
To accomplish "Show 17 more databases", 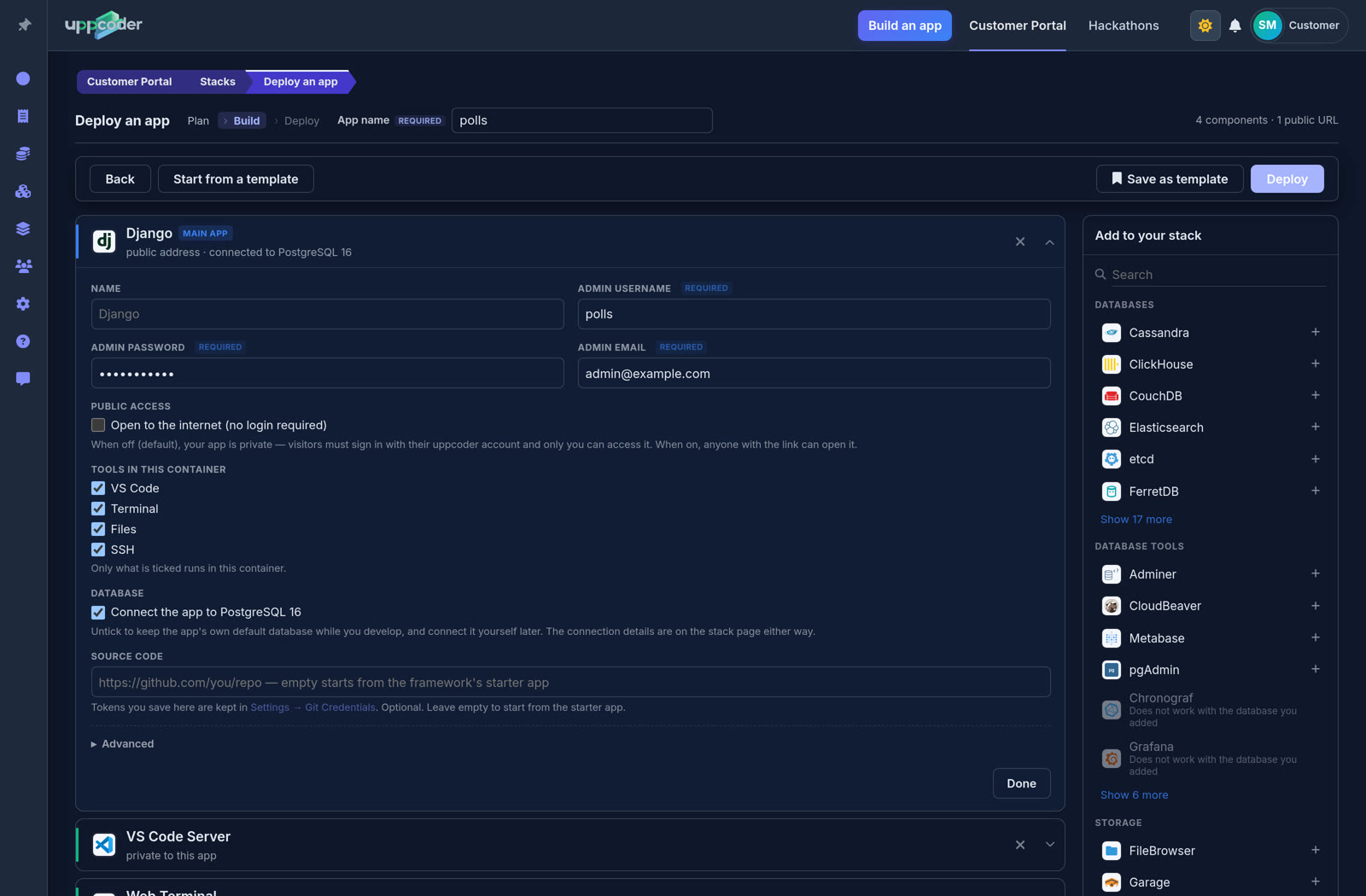I will (1135, 519).
